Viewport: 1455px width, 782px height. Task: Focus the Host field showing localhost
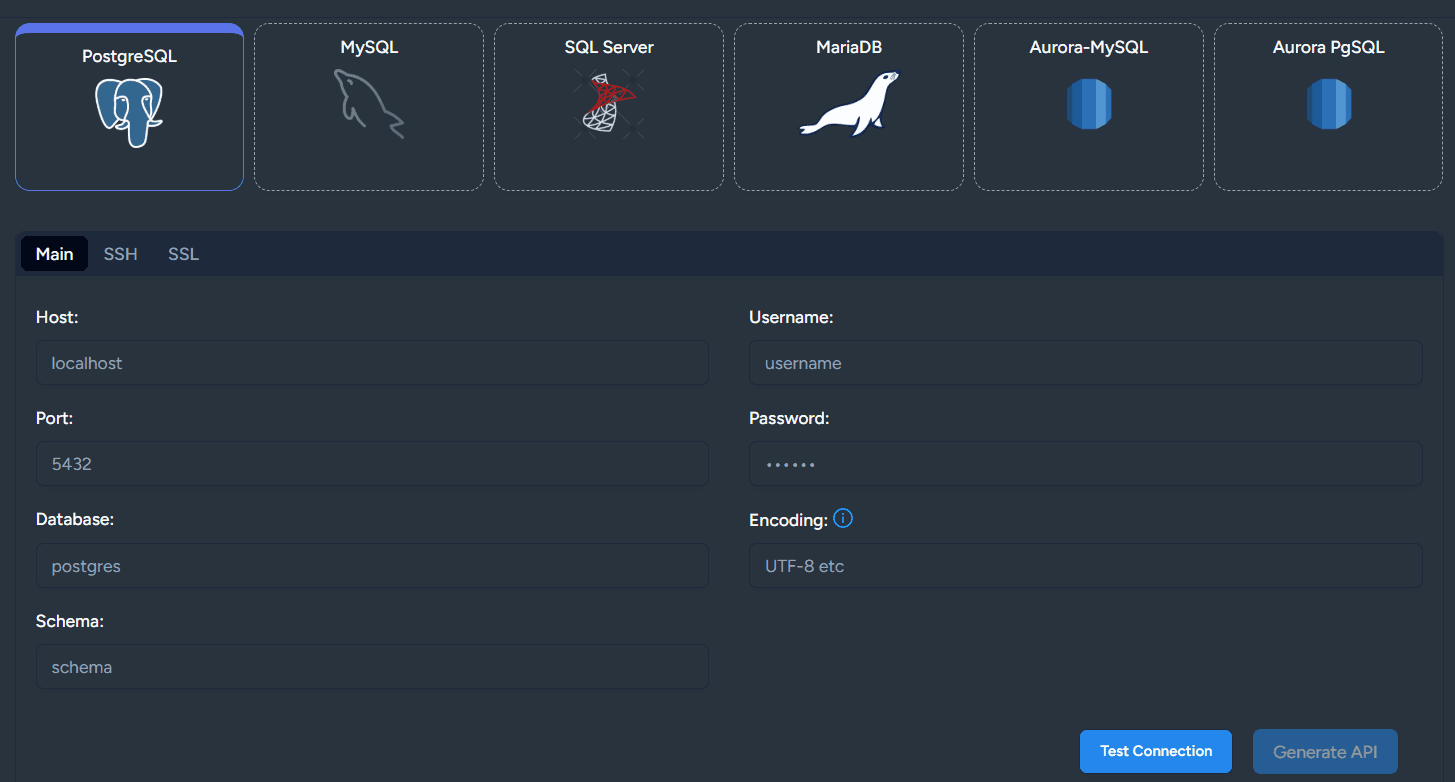coord(372,363)
